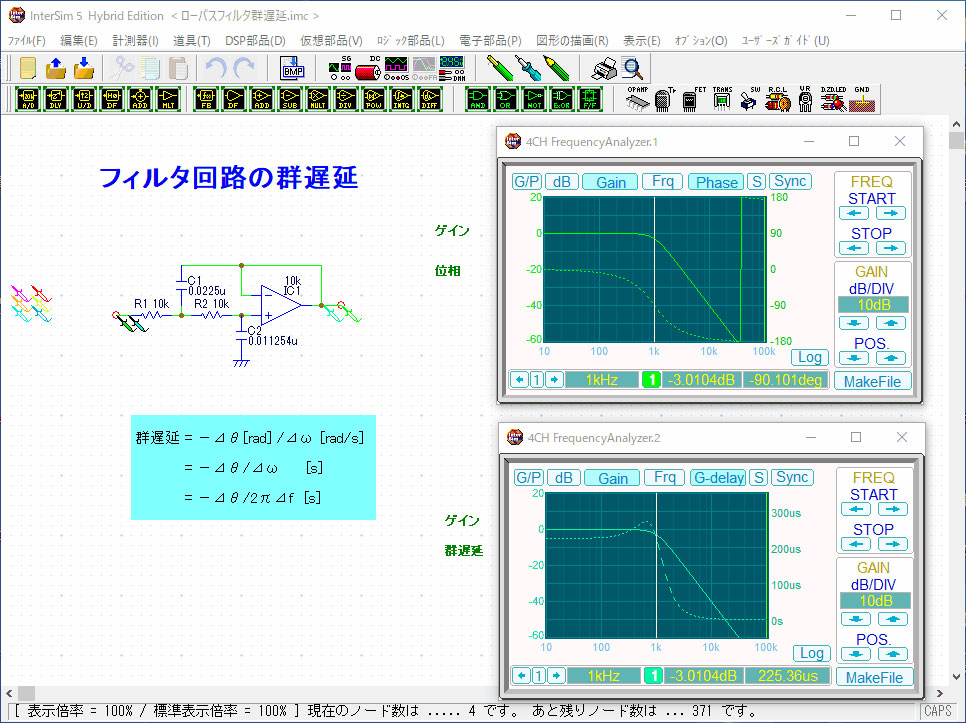The image size is (966, 723).
Task: Raise GAIN POS. in FrequencyAnalyzer.1
Action: click(x=890, y=358)
